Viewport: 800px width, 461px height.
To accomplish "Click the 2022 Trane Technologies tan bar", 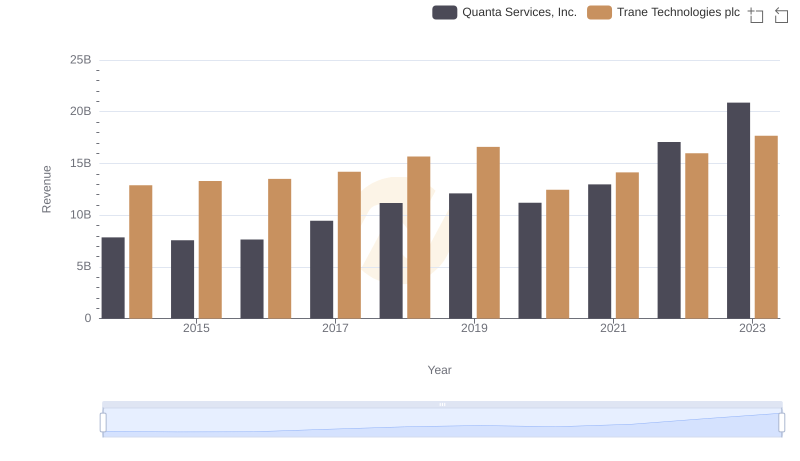I will pyautogui.click(x=697, y=236).
